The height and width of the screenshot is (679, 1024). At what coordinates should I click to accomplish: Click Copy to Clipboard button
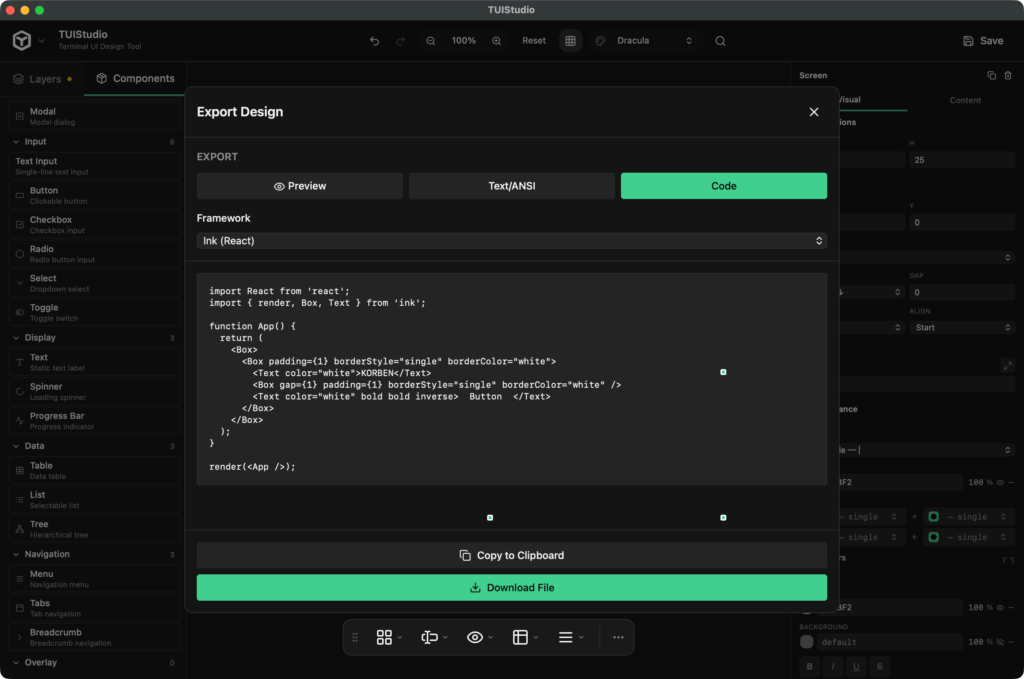click(511, 555)
